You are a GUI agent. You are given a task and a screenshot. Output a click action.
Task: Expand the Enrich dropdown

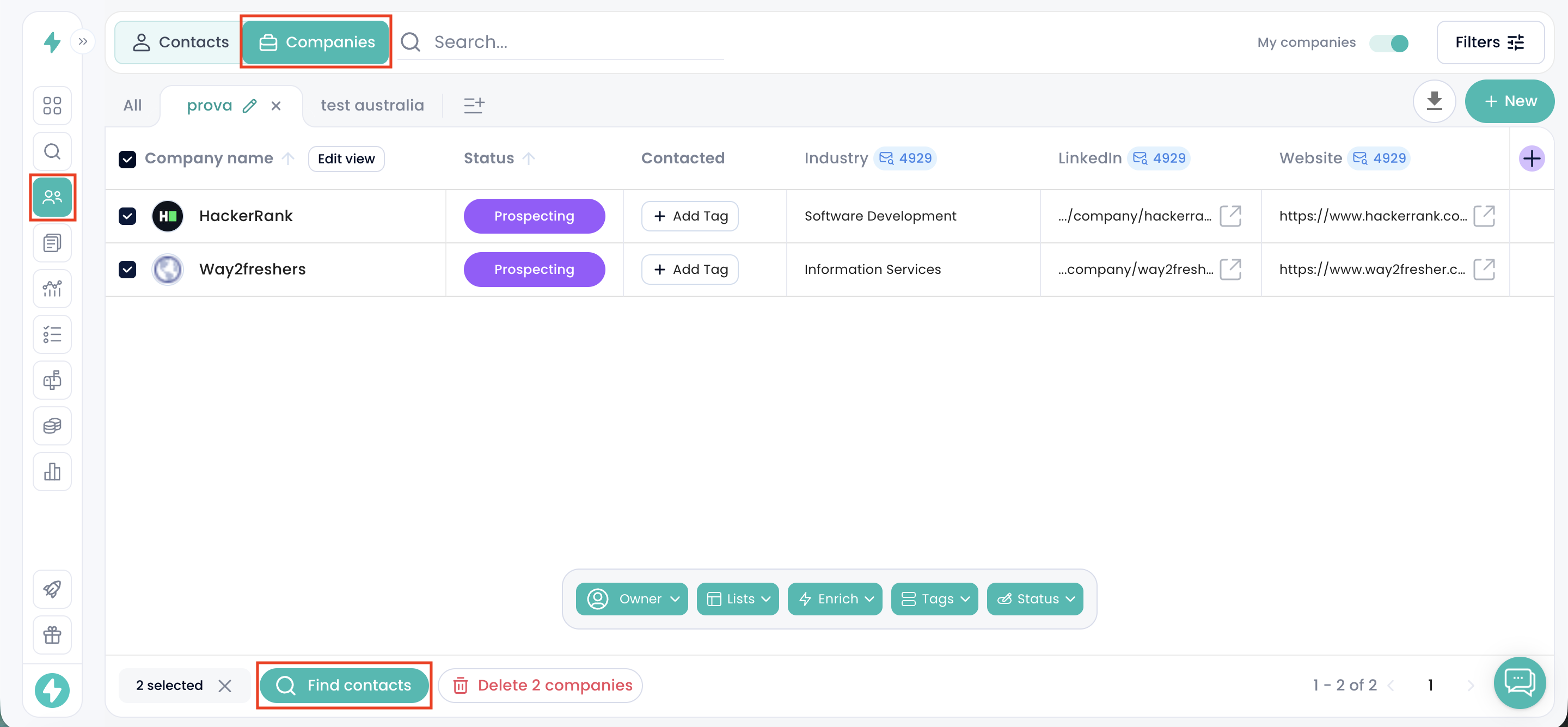(835, 599)
